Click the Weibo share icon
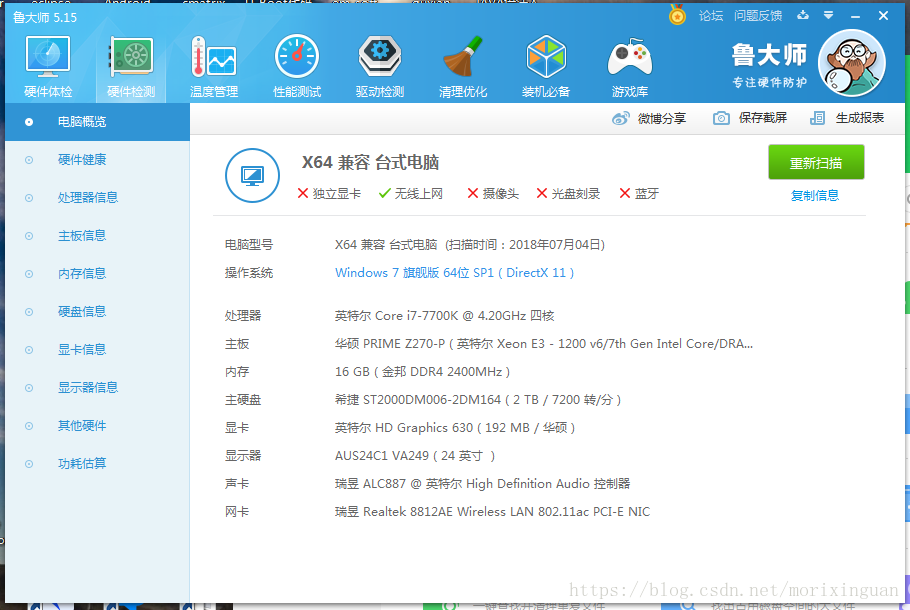The image size is (910, 610). click(620, 118)
